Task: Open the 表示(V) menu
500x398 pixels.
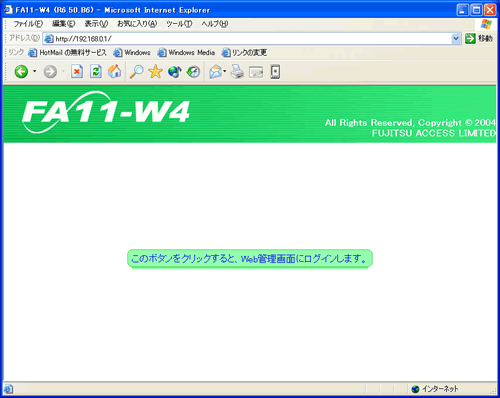Action: [x=96, y=24]
